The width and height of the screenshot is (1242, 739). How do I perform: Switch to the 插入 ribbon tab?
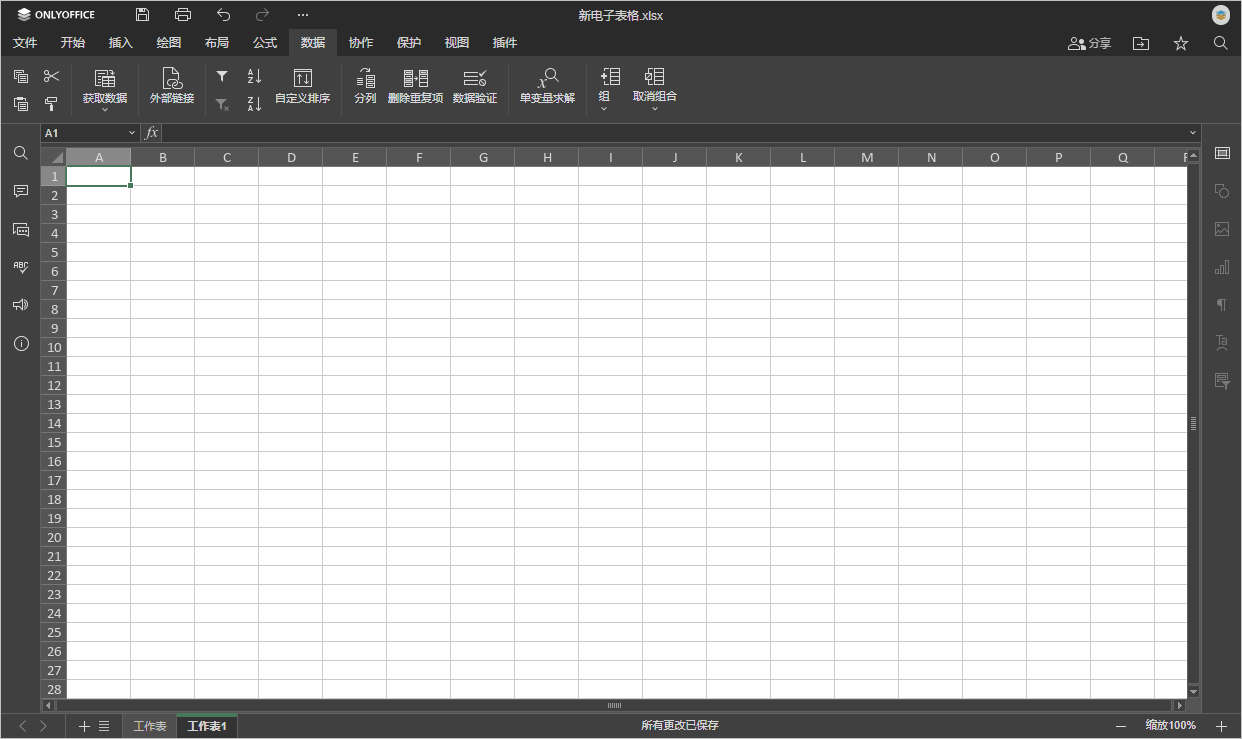(120, 43)
